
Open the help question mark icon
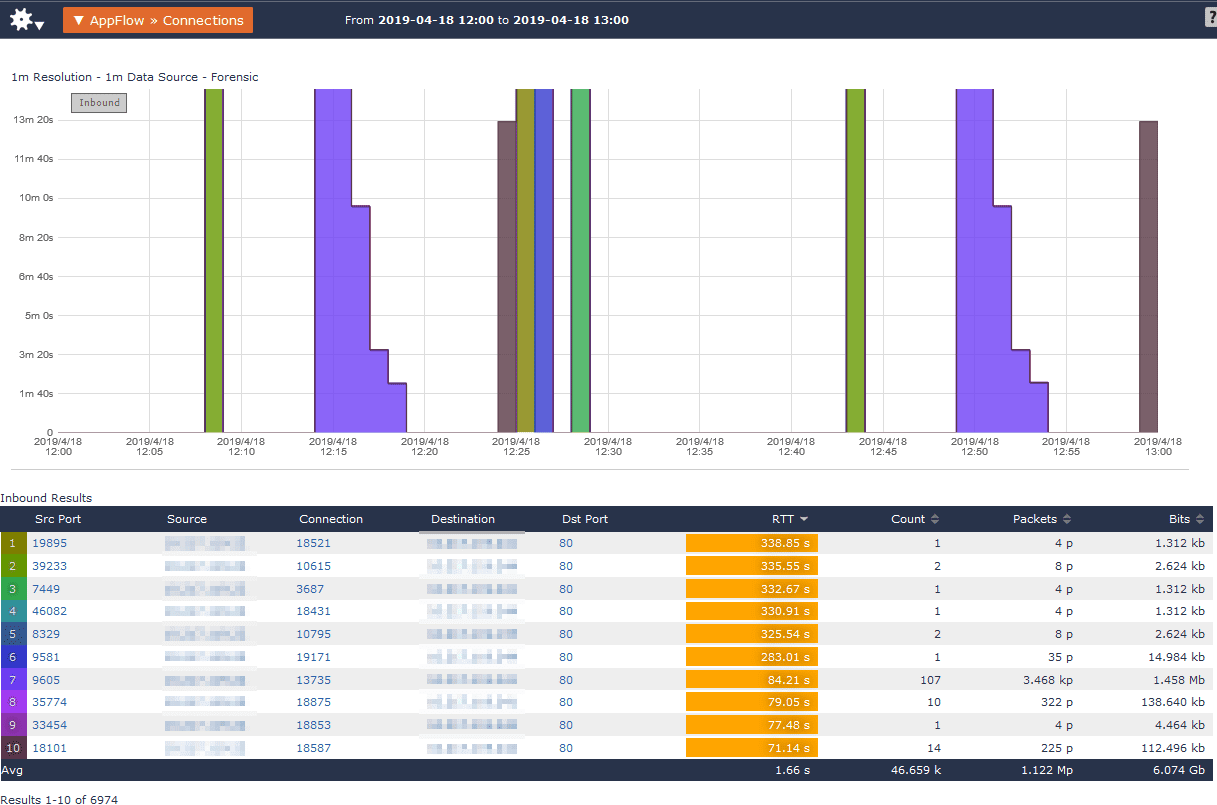[1211, 18]
